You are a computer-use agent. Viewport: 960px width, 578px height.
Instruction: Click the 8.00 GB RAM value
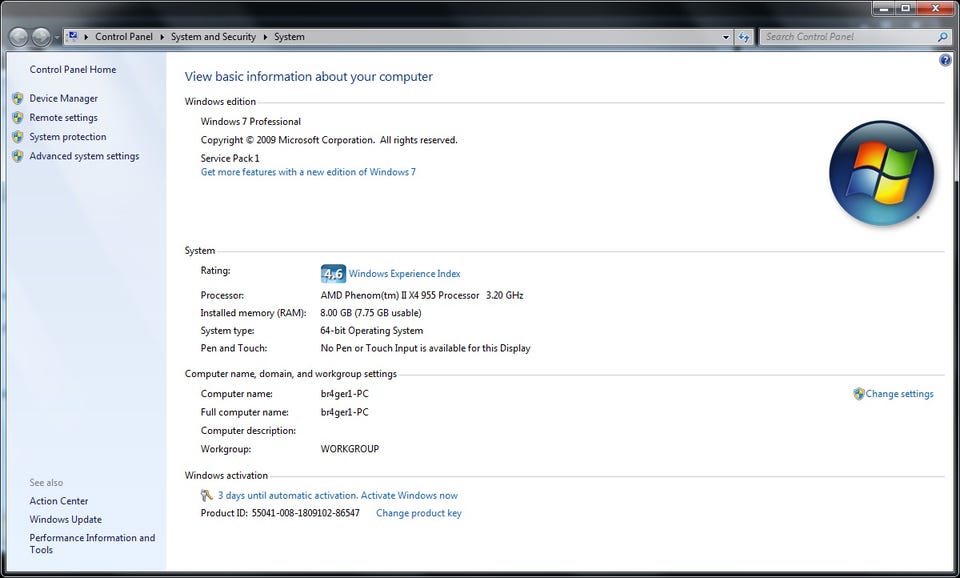coord(371,313)
